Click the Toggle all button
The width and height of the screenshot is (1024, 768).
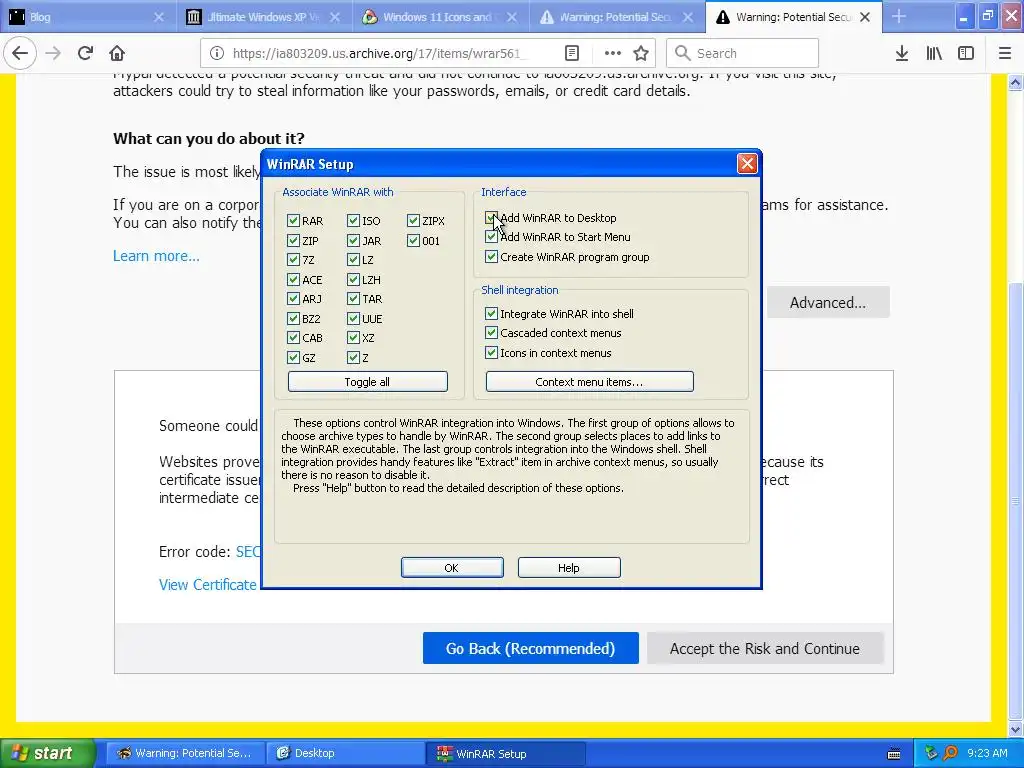pyautogui.click(x=368, y=382)
